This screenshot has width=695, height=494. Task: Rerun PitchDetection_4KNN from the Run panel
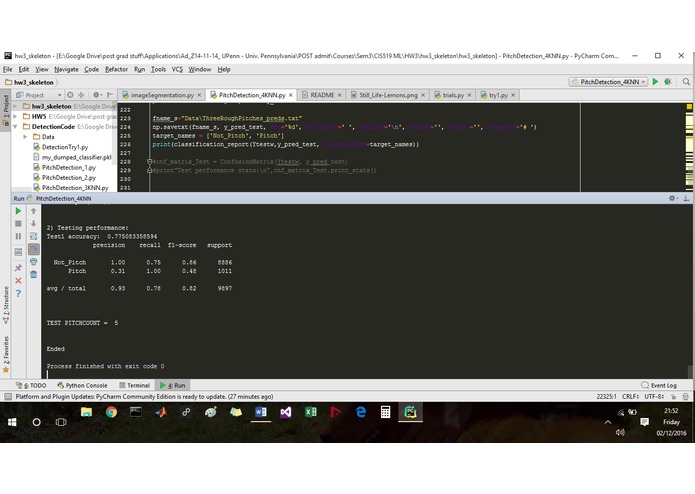coord(18,211)
